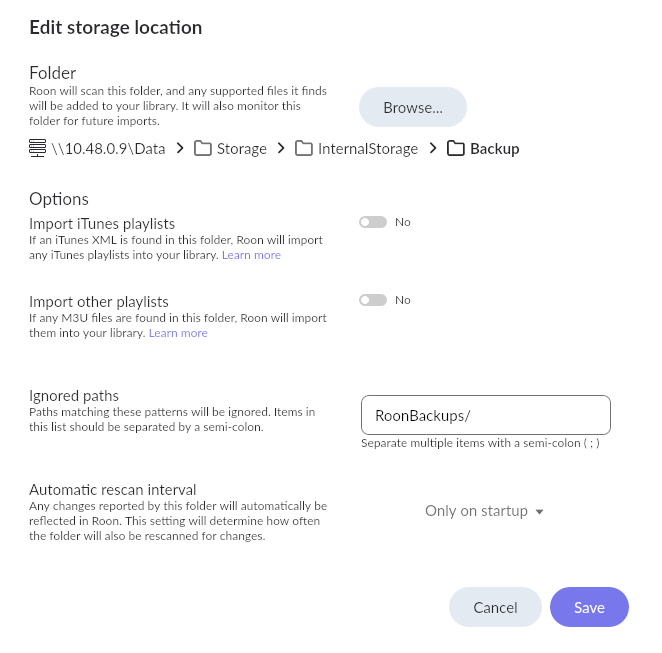Viewport: 662px width, 653px height.
Task: Click the network drive icon in the path
Action: (x=38, y=149)
